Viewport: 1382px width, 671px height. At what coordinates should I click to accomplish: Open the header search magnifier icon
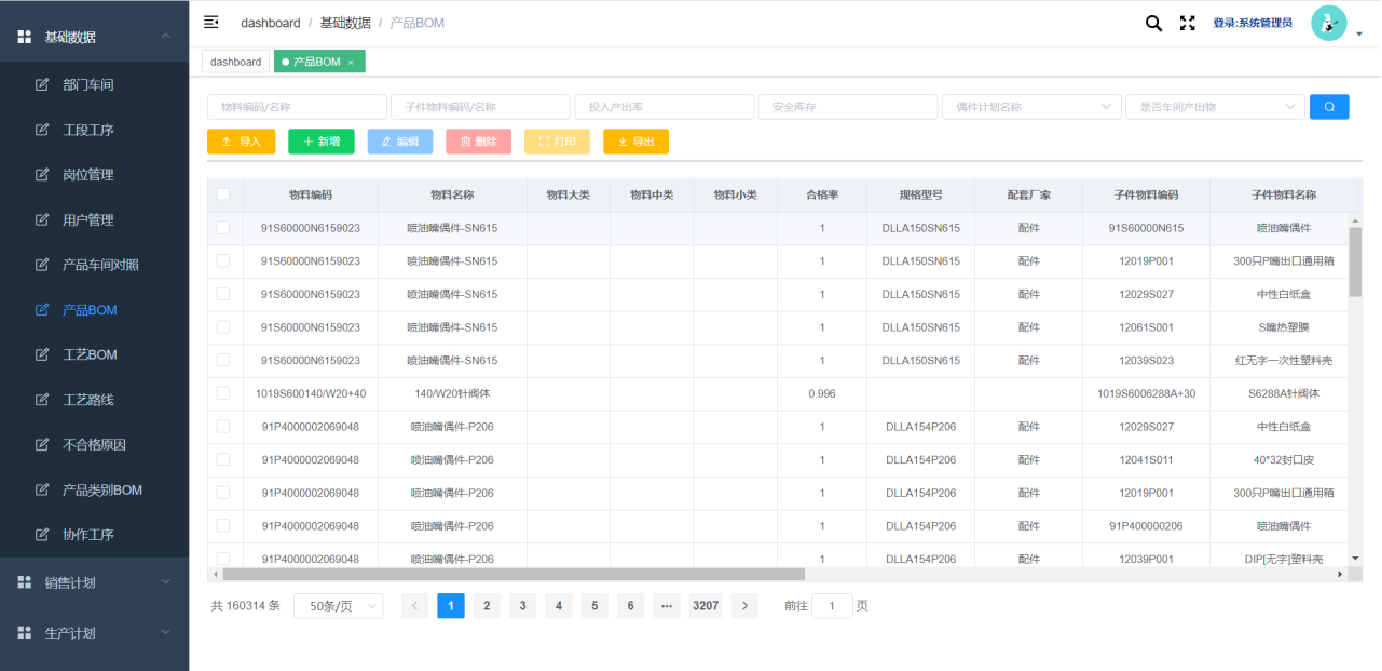coord(1153,23)
